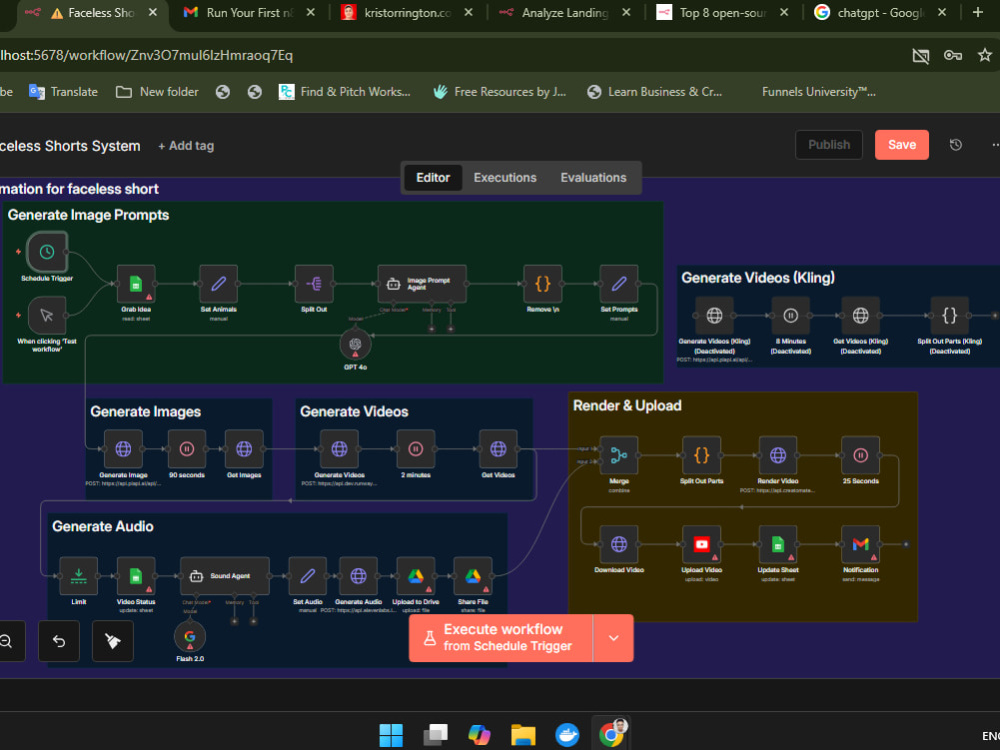Open deactivated Generate Videos (Kling) node
Image resolution: width=1000 pixels, height=750 pixels.
click(x=714, y=315)
